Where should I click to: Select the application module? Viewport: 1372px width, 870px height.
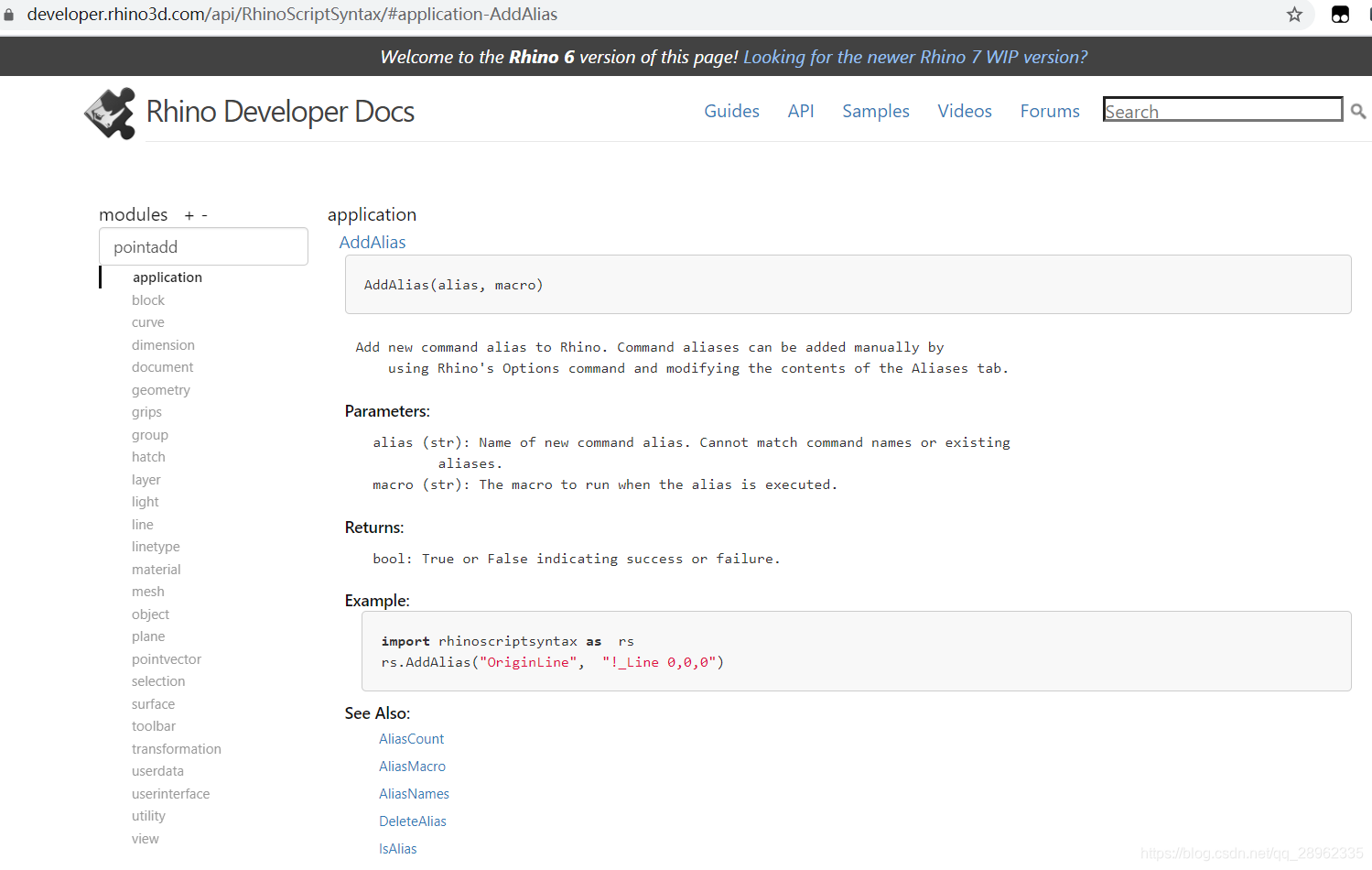167,277
